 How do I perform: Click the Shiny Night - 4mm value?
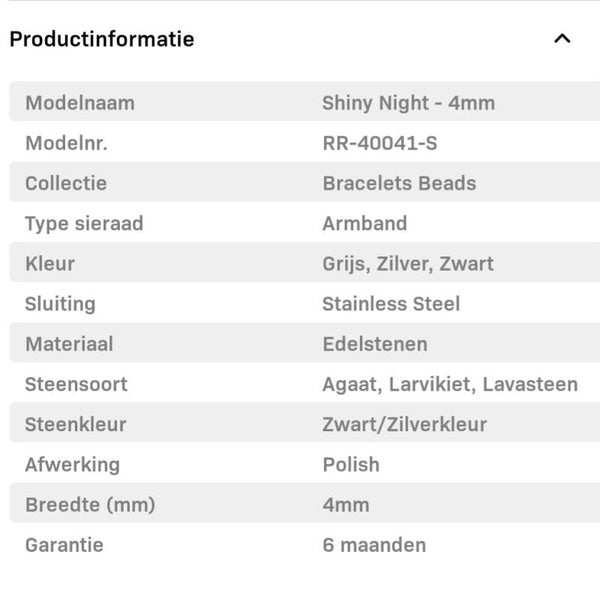click(408, 103)
